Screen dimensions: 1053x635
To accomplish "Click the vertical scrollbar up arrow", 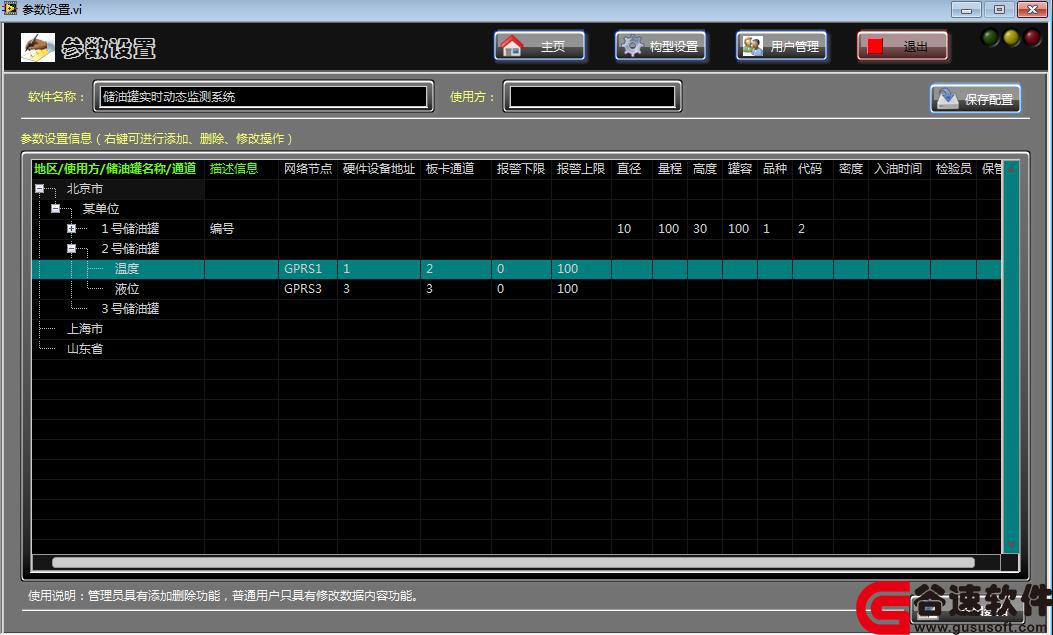I will pos(1011,168).
